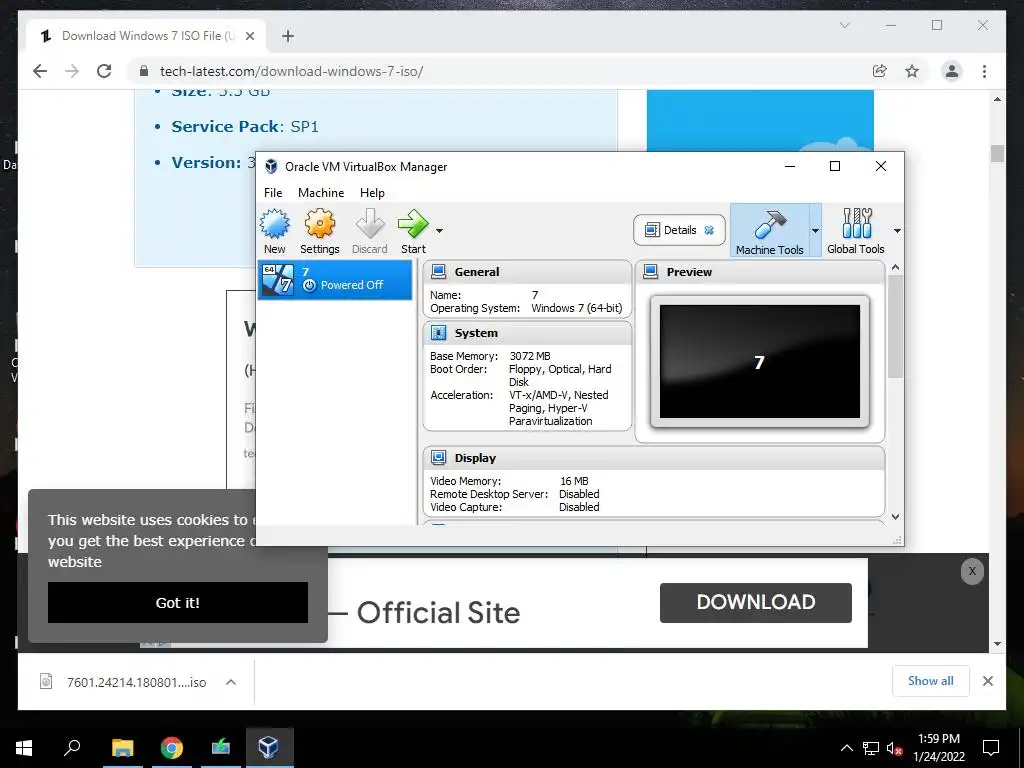
Task: Open Windows taskbar search
Action: (72, 747)
